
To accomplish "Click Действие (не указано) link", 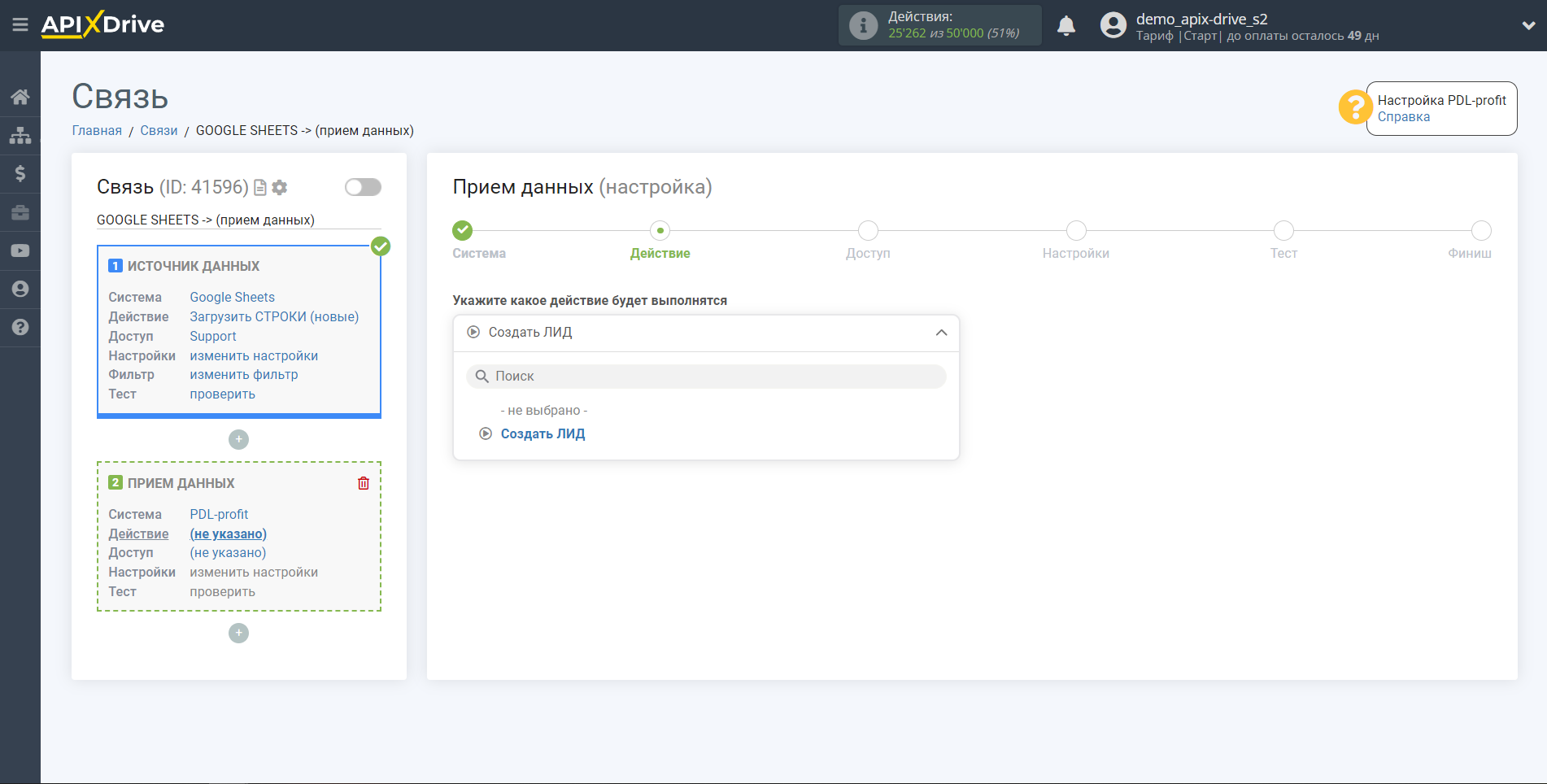I will [x=228, y=534].
